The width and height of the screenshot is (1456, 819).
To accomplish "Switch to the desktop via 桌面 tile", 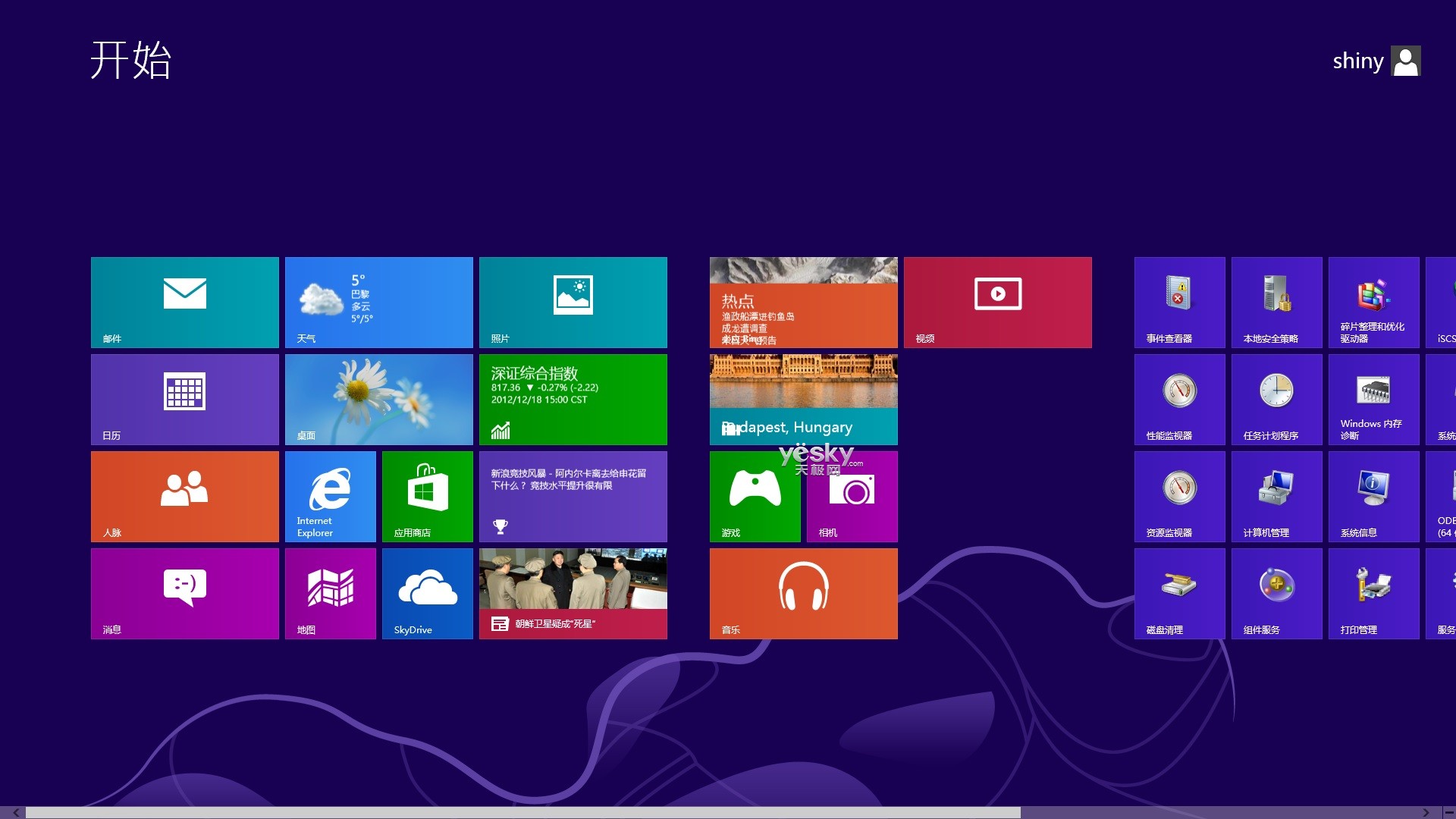I will coord(379,400).
